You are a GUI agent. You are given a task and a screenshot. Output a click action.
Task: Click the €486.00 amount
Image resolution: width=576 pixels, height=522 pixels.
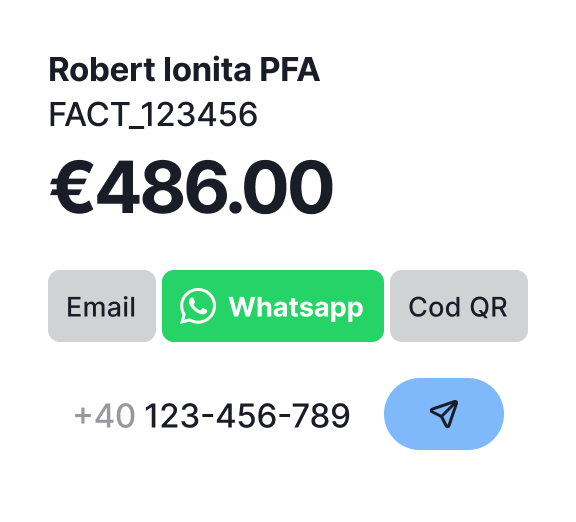(191, 187)
